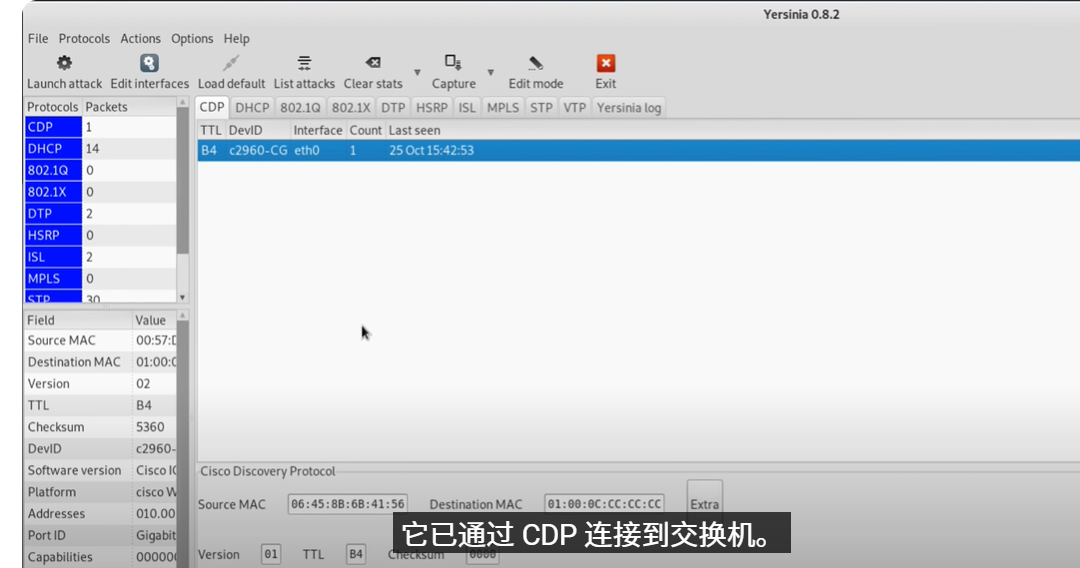This screenshot has width=1080, height=568.
Task: Expand the Capture dropdown arrow
Action: coord(490,72)
